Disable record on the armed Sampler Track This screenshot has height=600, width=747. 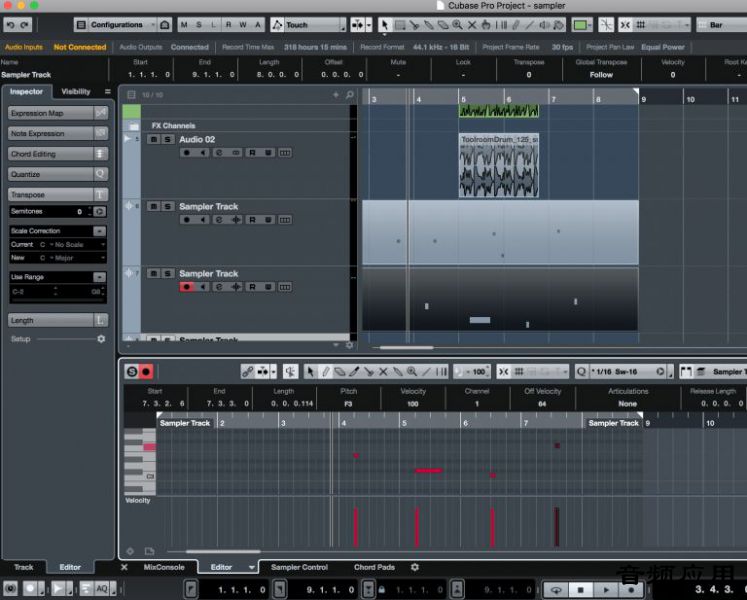pyautogui.click(x=187, y=287)
